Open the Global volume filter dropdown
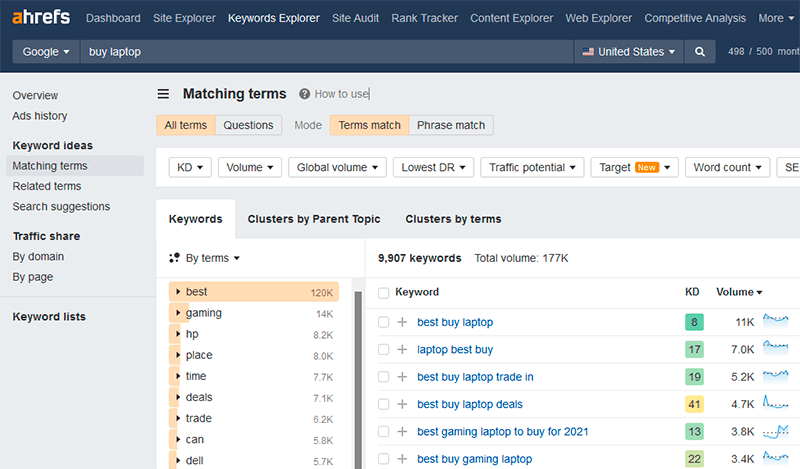Screen dimensions: 800x469 pos(337,167)
